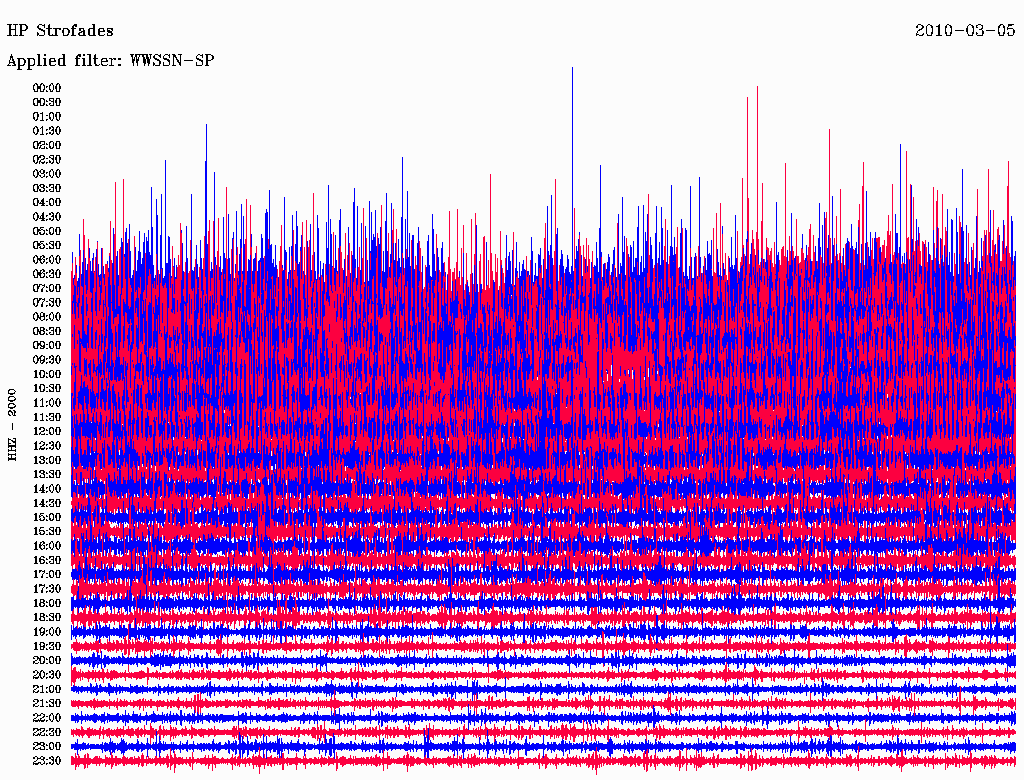The width and height of the screenshot is (1024, 780).
Task: Select the 15:00 time label
Action: point(47,517)
